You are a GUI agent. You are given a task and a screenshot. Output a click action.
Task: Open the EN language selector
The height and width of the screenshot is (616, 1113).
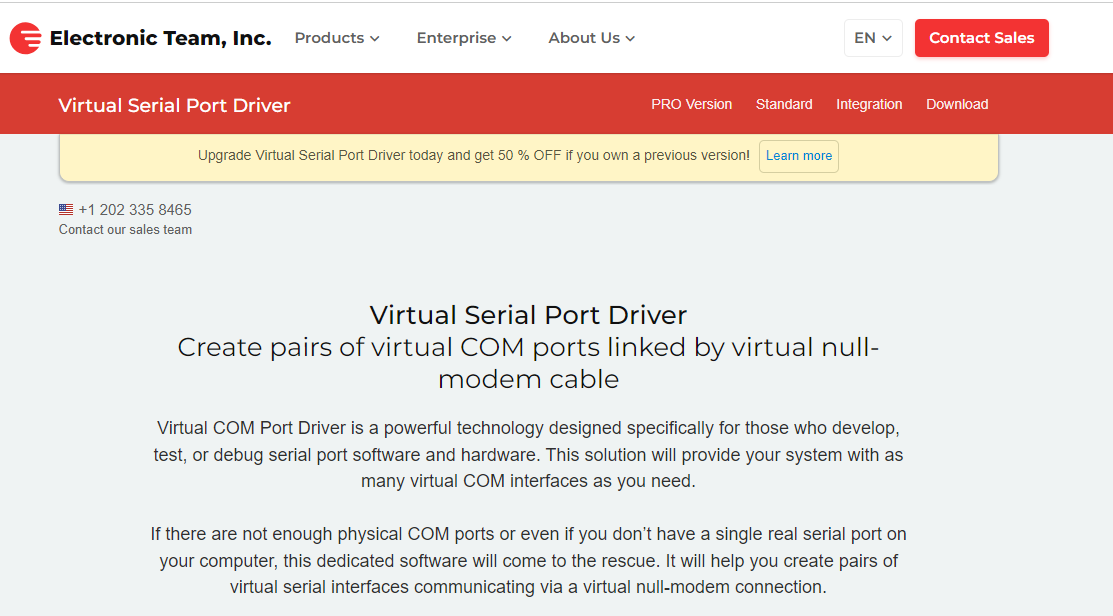click(x=873, y=38)
